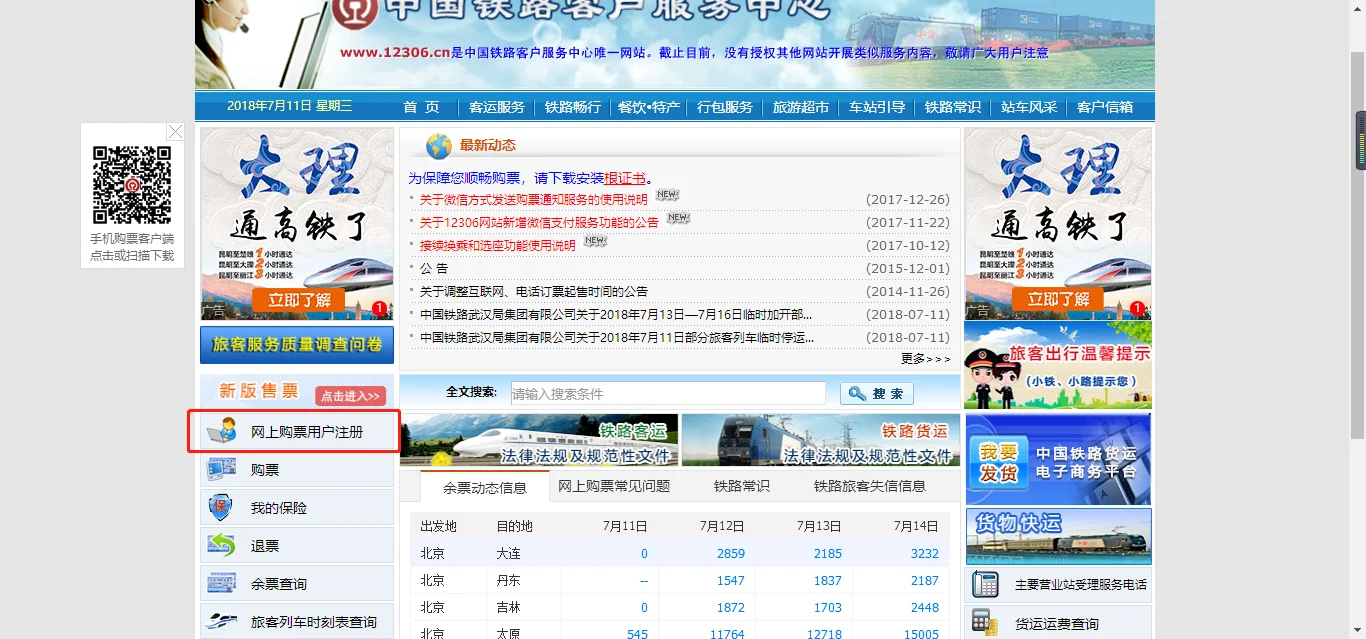1366x639 pixels.
Task: Click the 点击进入>> new version button
Action: [350, 396]
